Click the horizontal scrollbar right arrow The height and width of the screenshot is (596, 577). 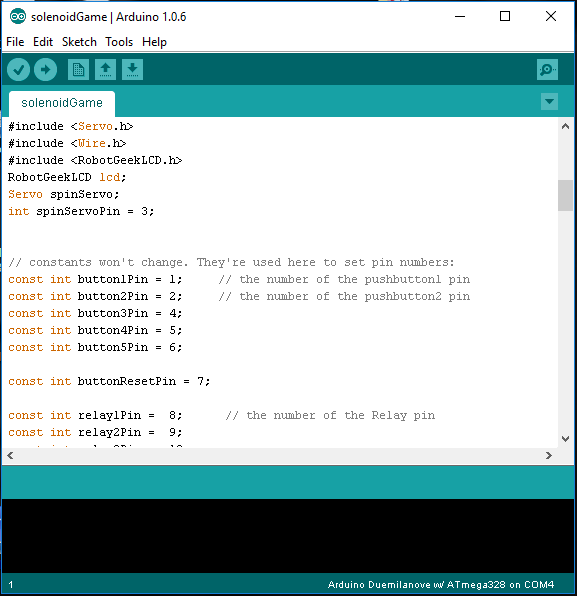click(x=548, y=455)
